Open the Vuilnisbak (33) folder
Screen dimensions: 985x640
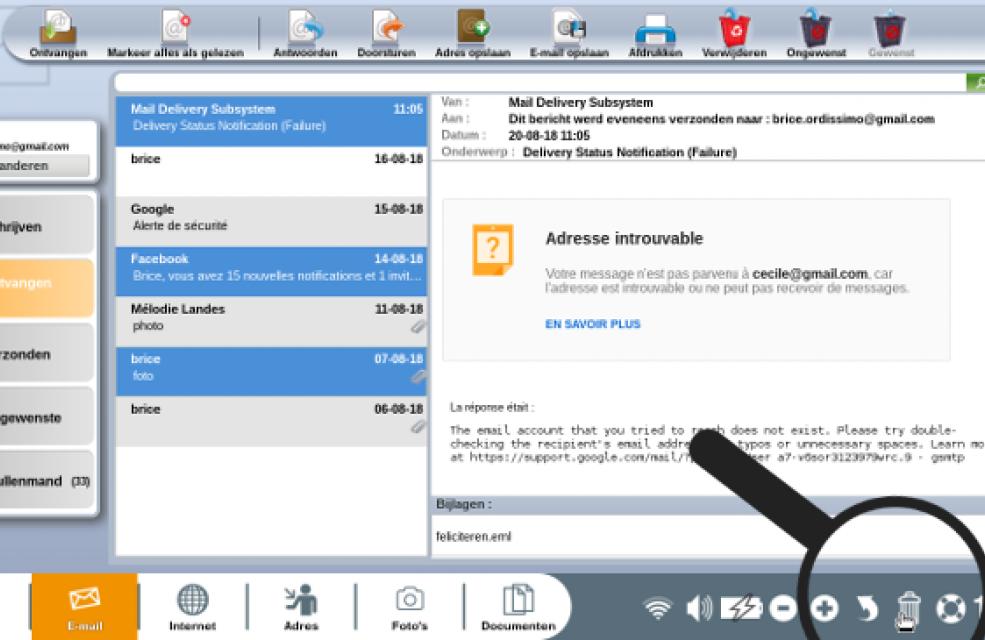(46, 481)
